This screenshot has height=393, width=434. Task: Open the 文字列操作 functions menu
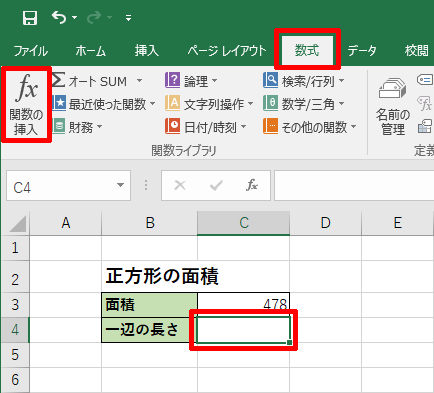[x=209, y=104]
